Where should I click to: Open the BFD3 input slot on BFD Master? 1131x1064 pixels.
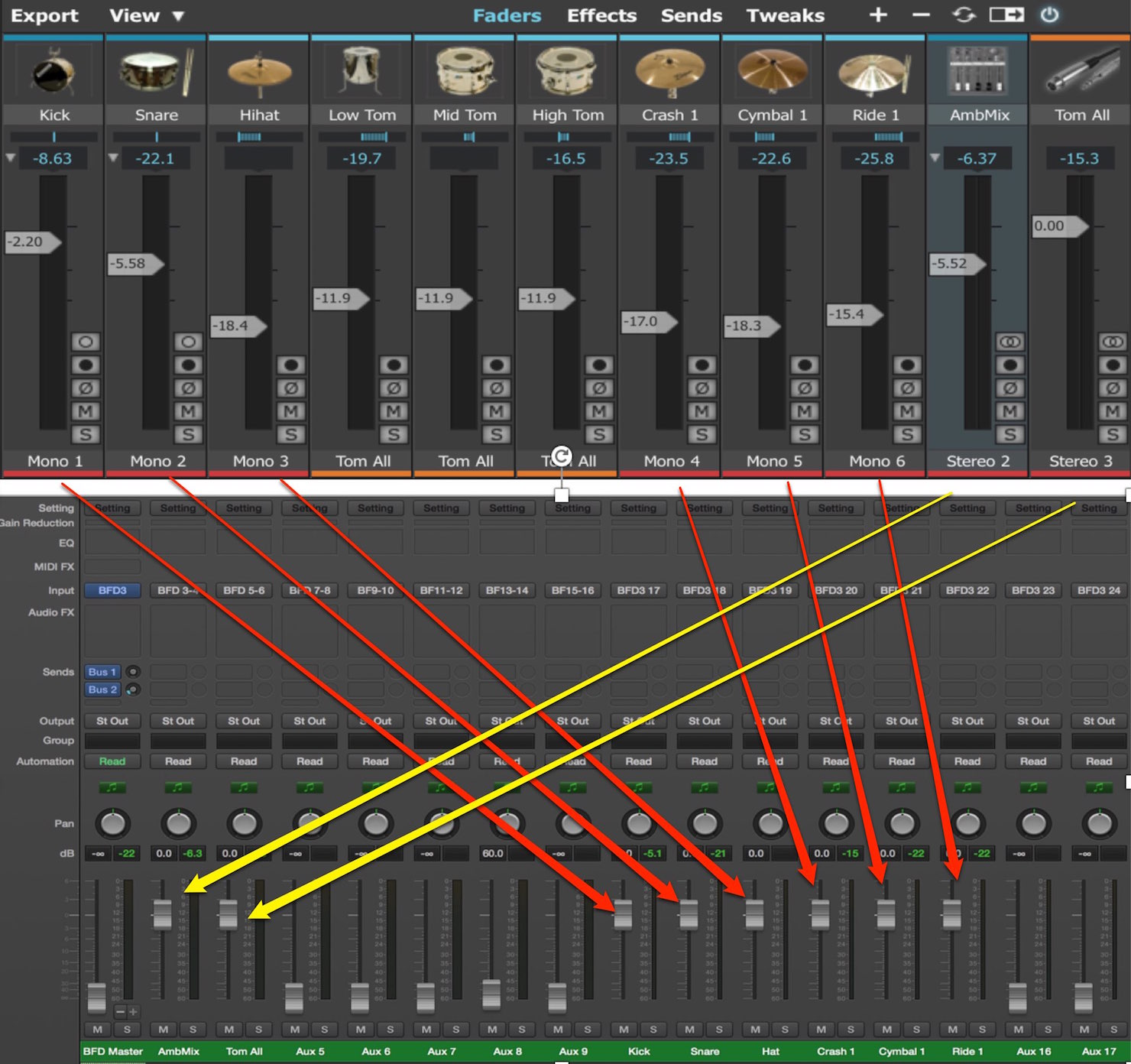click(x=112, y=590)
